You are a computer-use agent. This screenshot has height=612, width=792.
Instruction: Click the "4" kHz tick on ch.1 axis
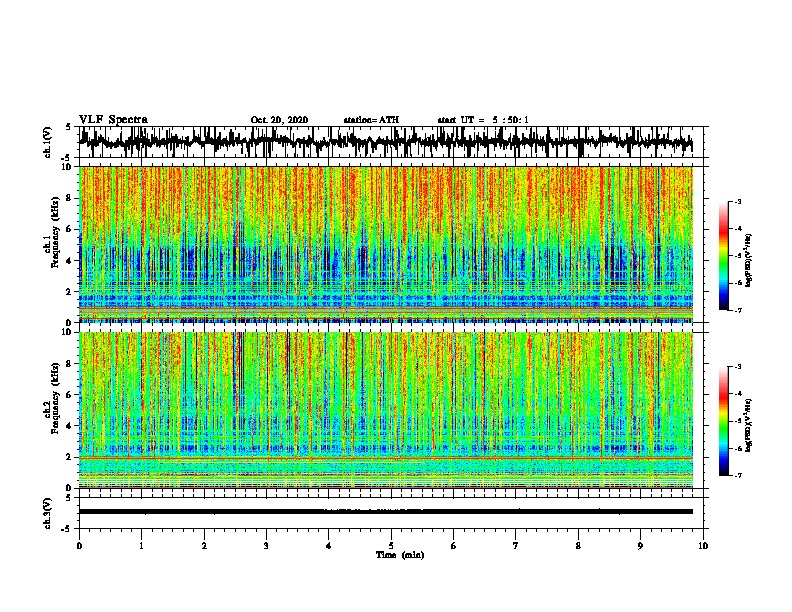pyautogui.click(x=69, y=261)
